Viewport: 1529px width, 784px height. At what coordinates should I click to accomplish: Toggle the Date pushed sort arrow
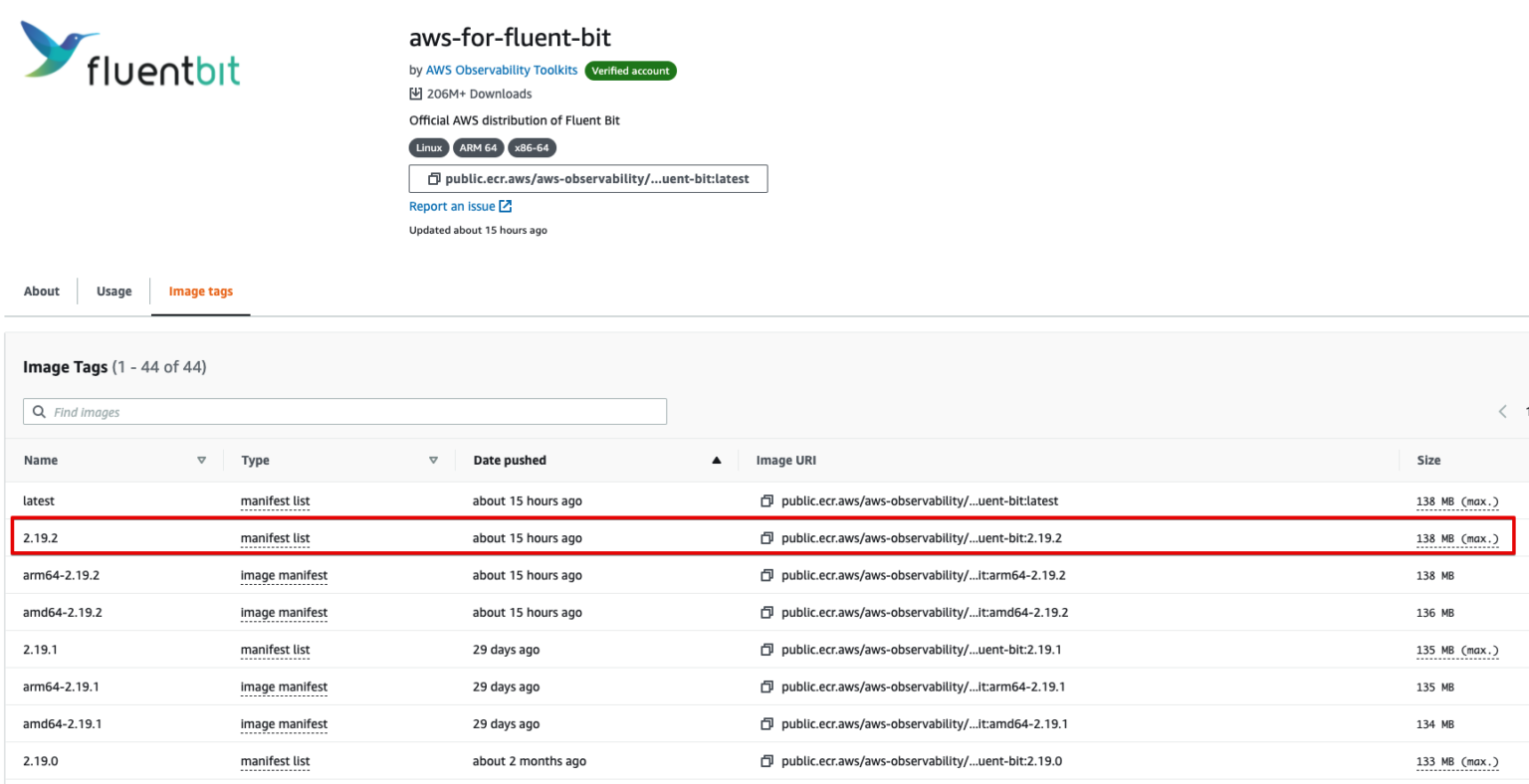(716, 460)
